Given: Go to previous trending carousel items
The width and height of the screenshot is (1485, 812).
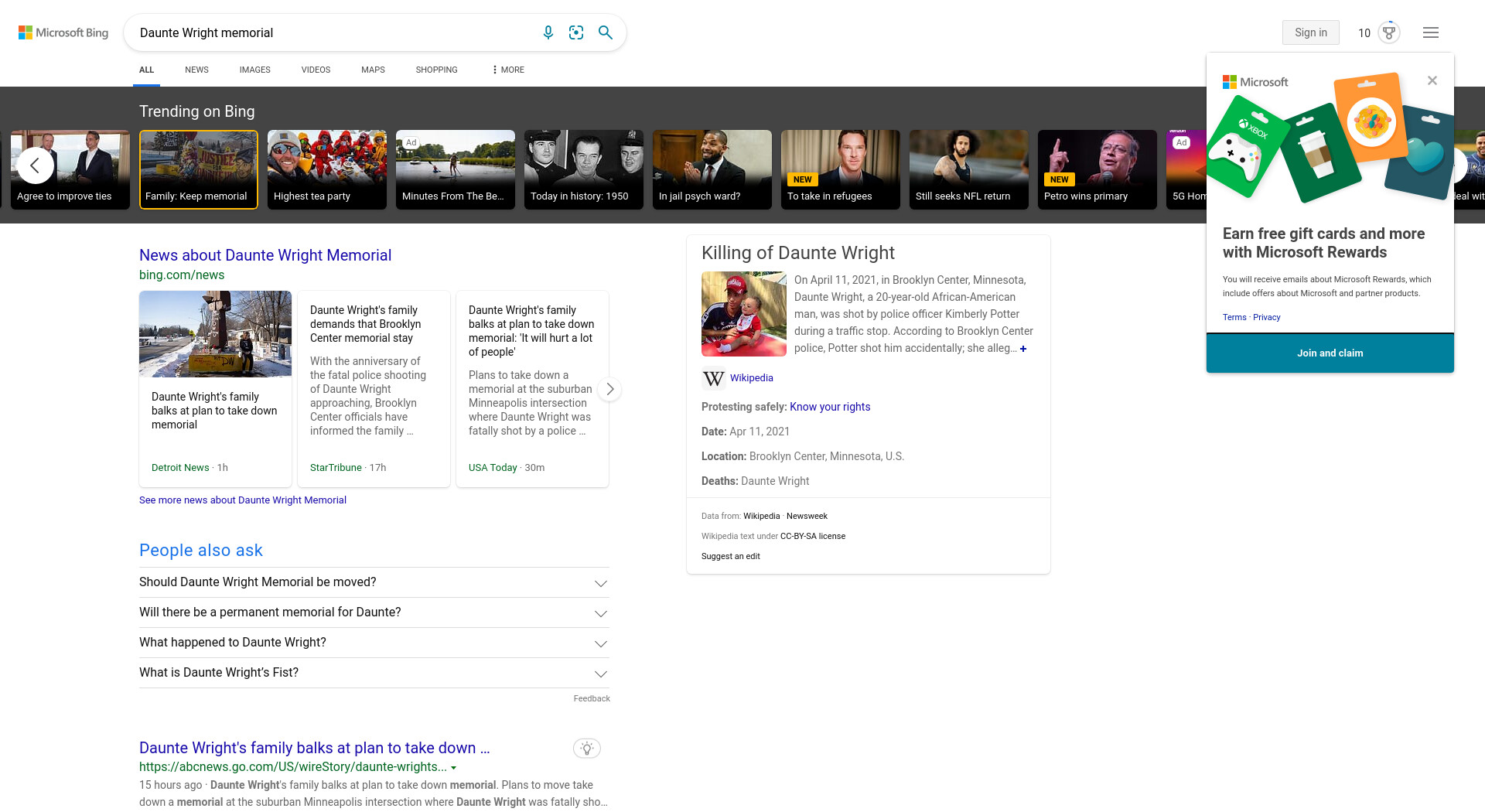Looking at the screenshot, I should pos(35,165).
